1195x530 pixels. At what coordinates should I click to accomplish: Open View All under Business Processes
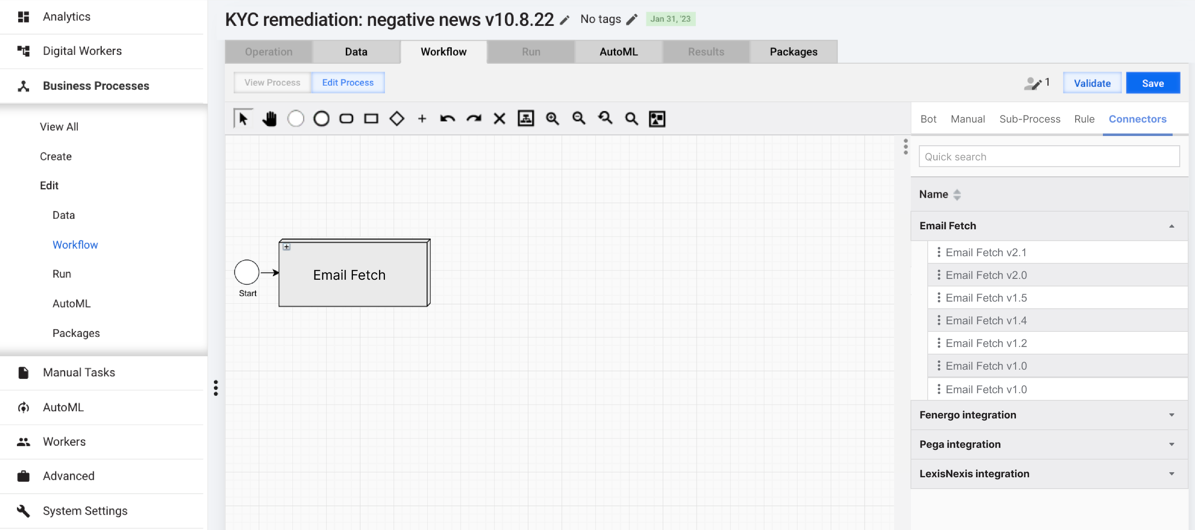(59, 127)
